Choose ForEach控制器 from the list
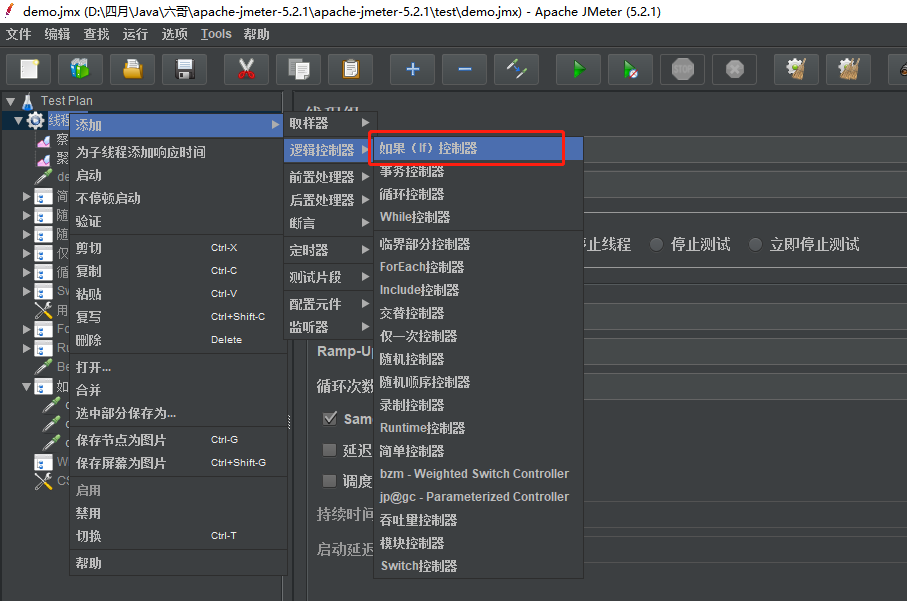The width and height of the screenshot is (907, 601). pyautogui.click(x=478, y=267)
